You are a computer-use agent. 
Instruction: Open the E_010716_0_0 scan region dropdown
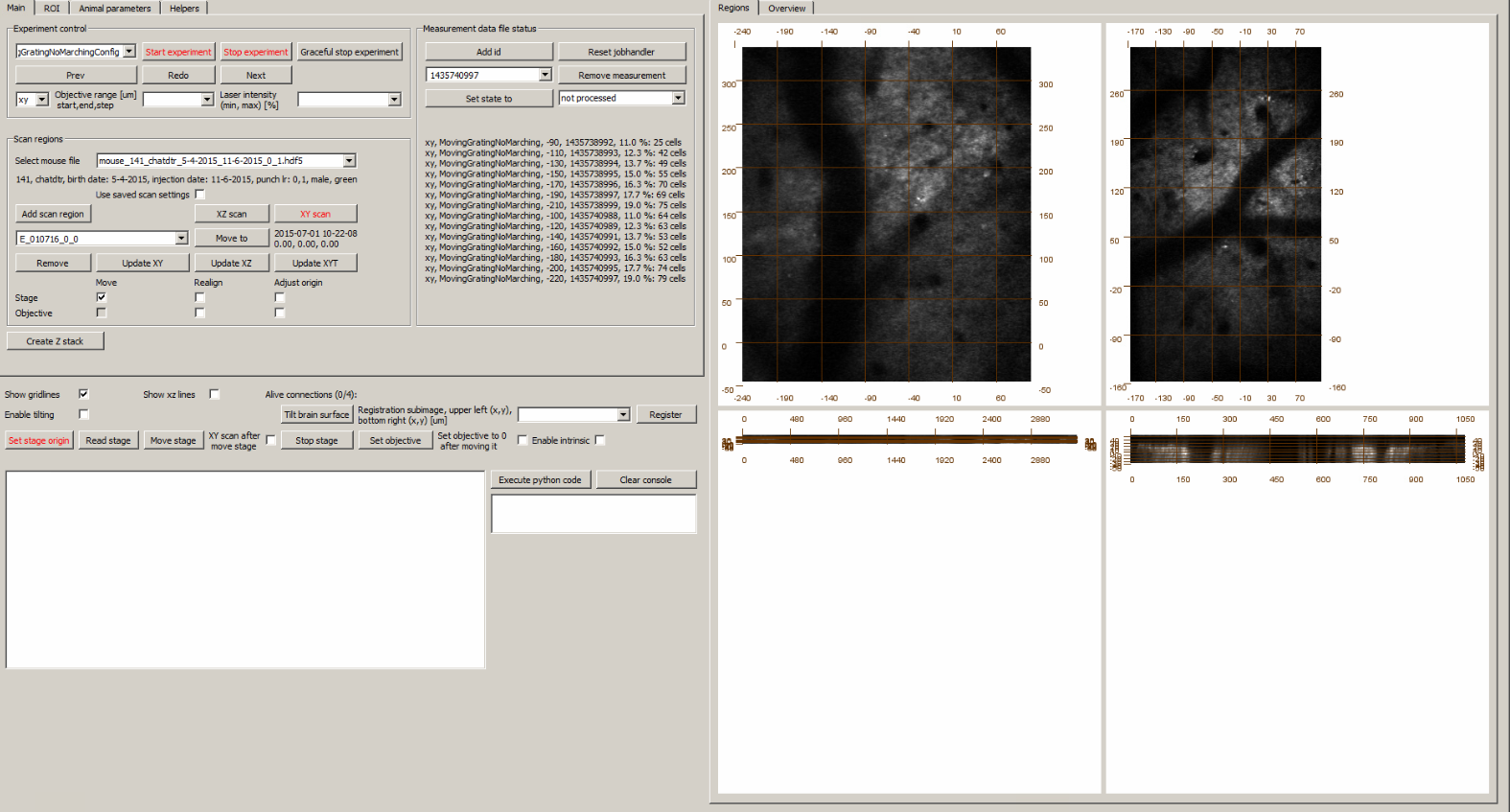pos(181,239)
